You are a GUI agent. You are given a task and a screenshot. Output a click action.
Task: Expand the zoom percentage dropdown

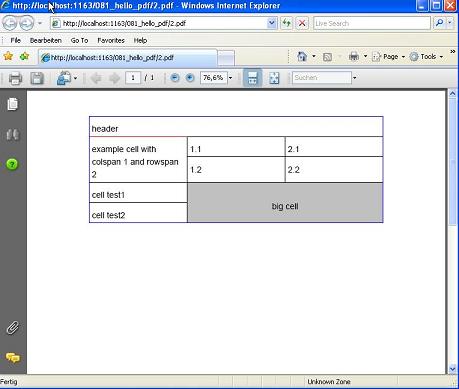[x=230, y=78]
